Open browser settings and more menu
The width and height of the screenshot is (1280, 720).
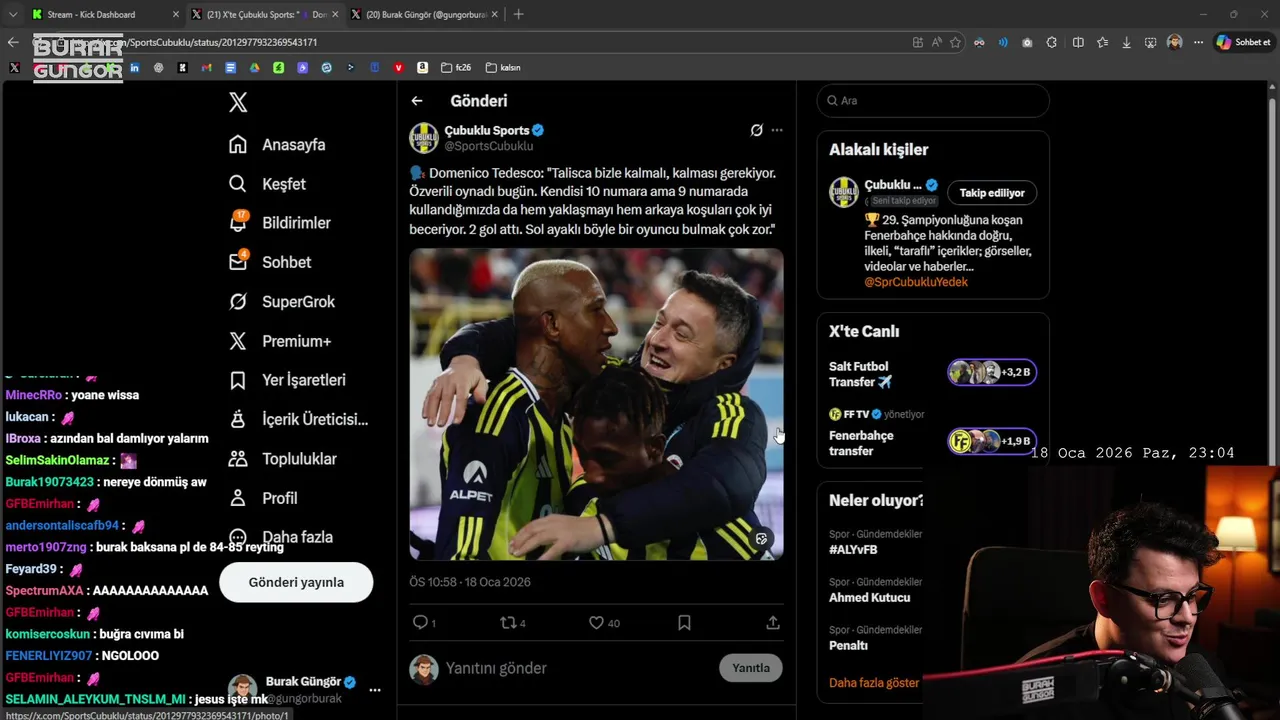pos(1198,42)
